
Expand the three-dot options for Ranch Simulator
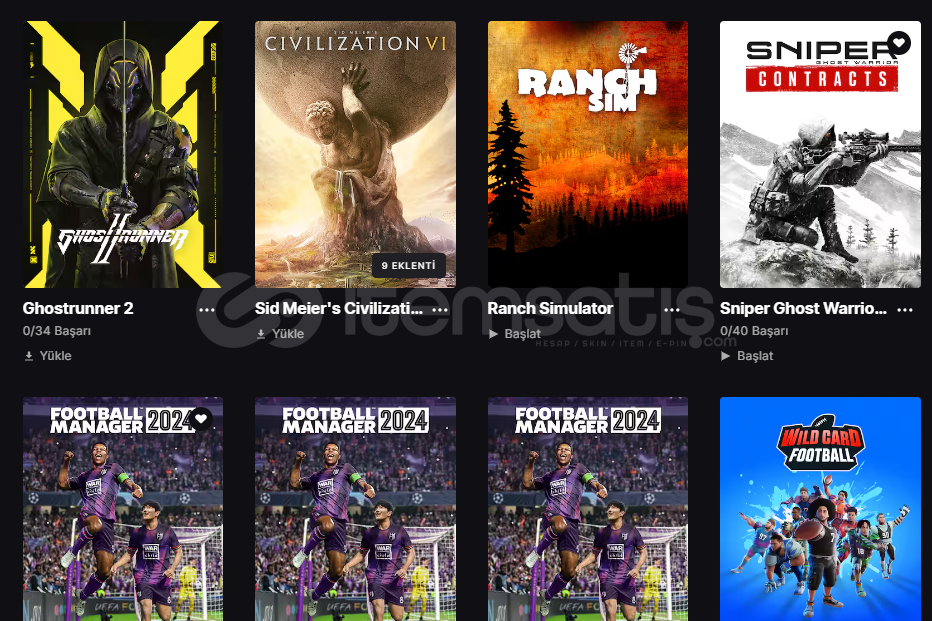click(672, 310)
